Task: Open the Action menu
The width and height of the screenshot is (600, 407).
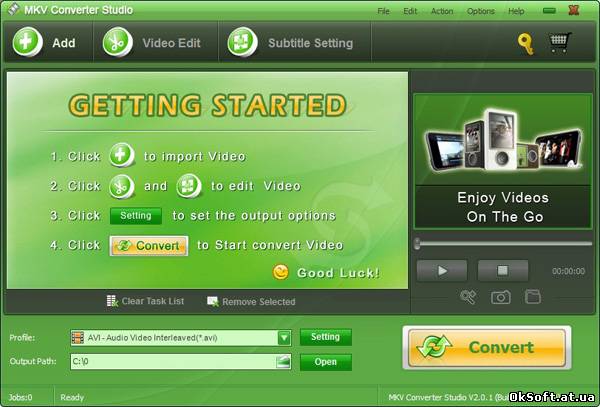Action: click(x=442, y=11)
